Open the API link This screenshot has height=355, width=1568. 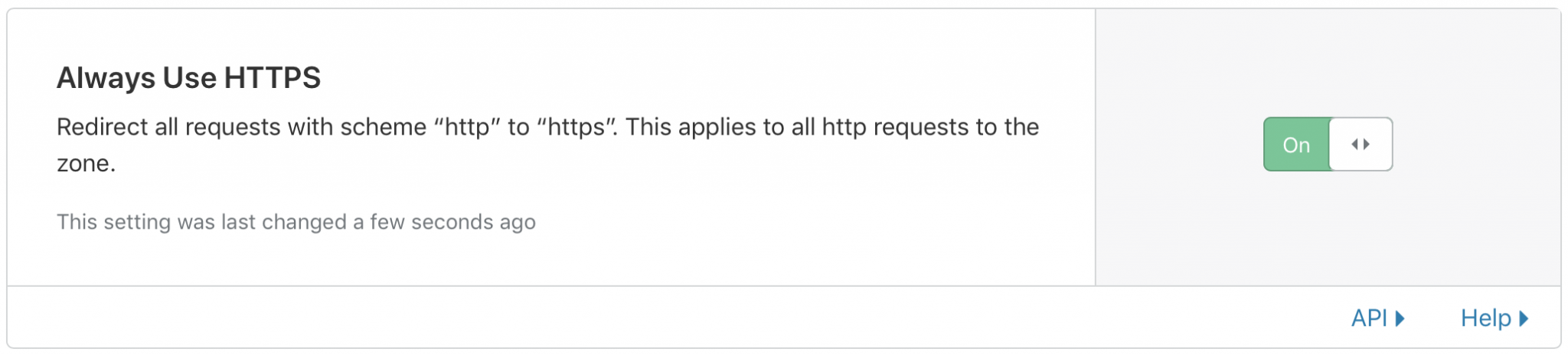point(1377,318)
